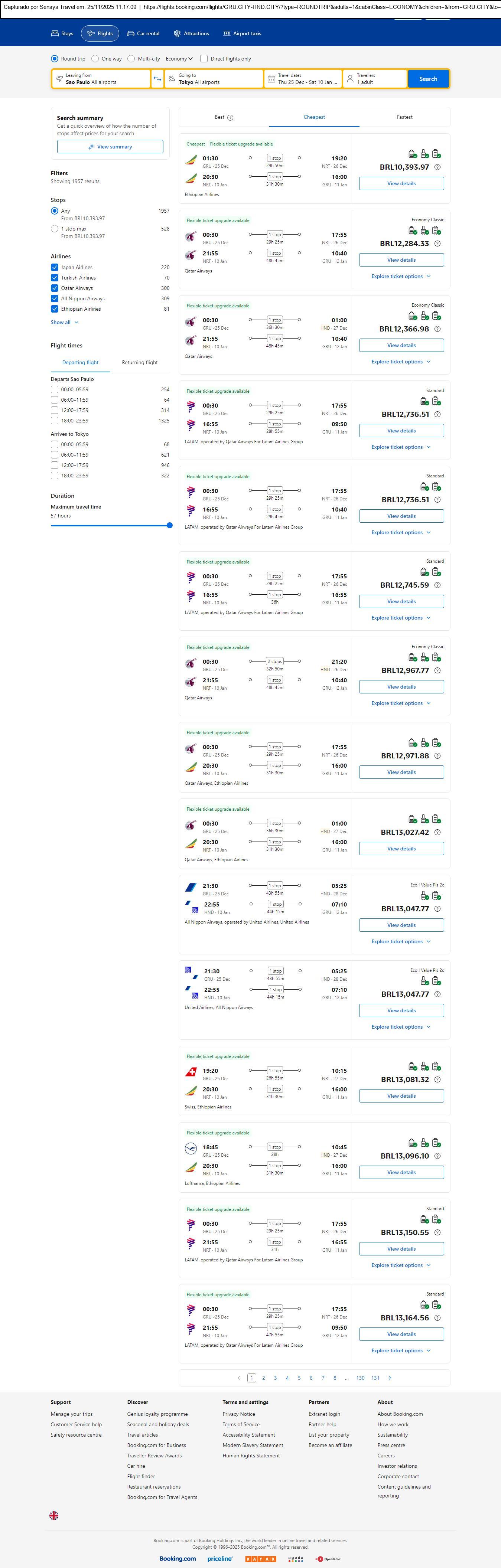The image size is (501, 1568).
Task: Switch to the Fastest results tab
Action: 404,117
